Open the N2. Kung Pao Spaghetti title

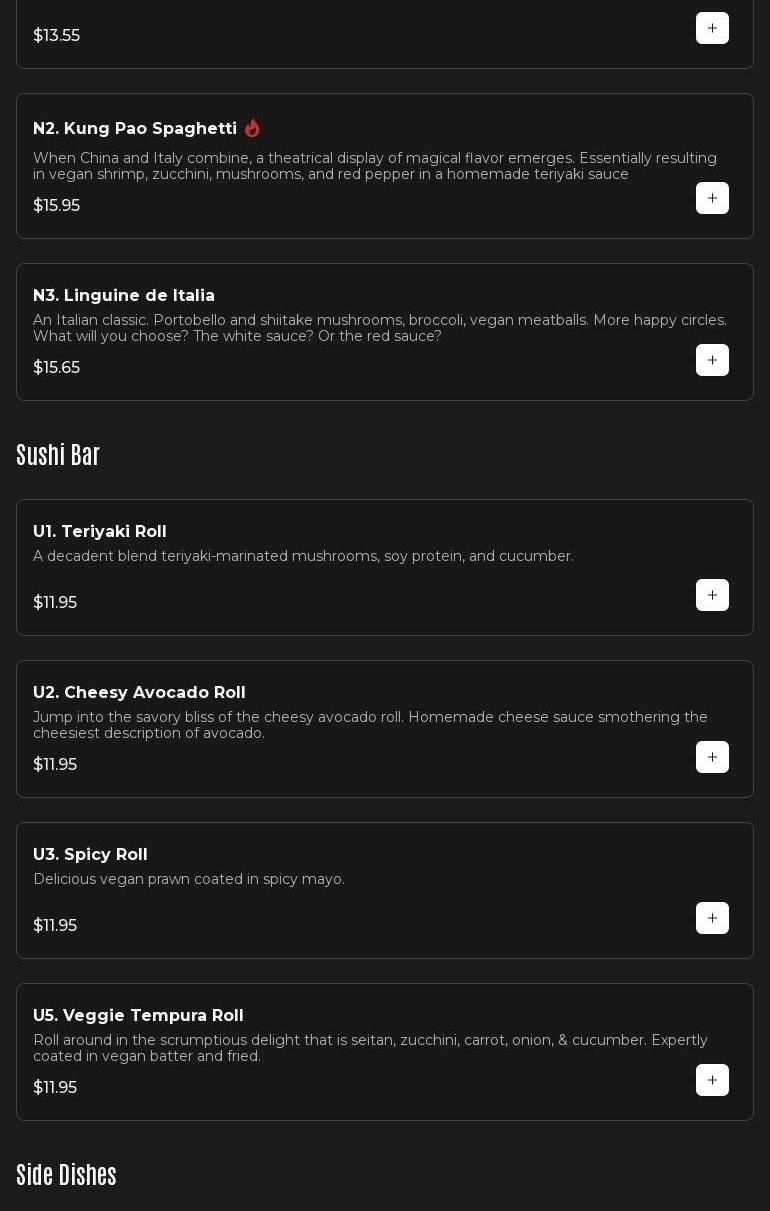point(135,129)
